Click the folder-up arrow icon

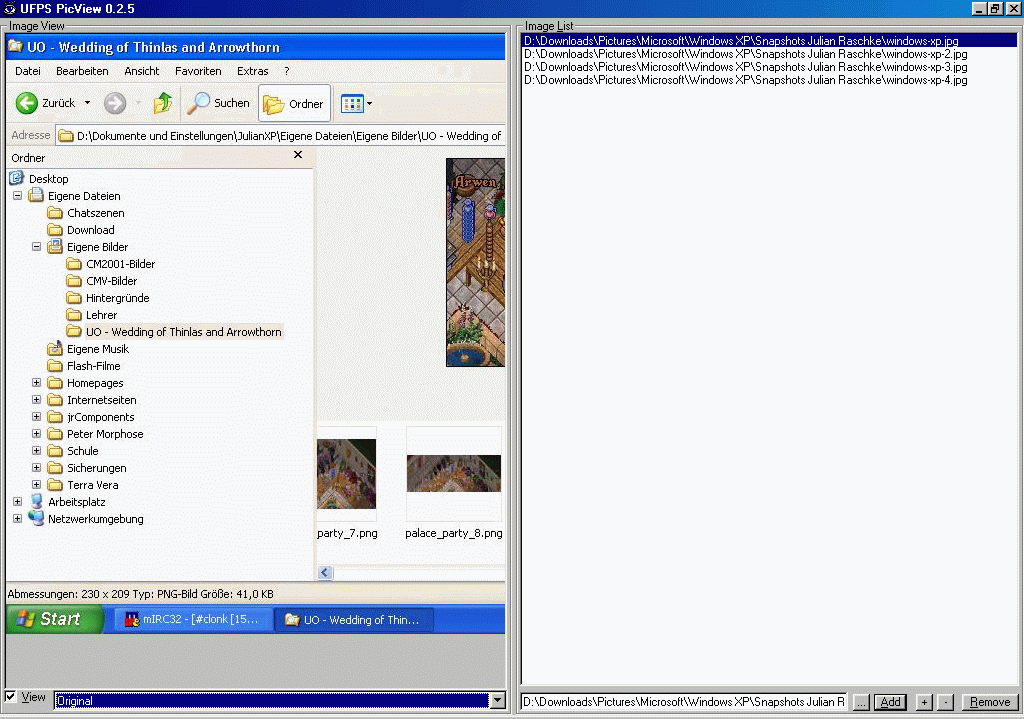coord(163,103)
